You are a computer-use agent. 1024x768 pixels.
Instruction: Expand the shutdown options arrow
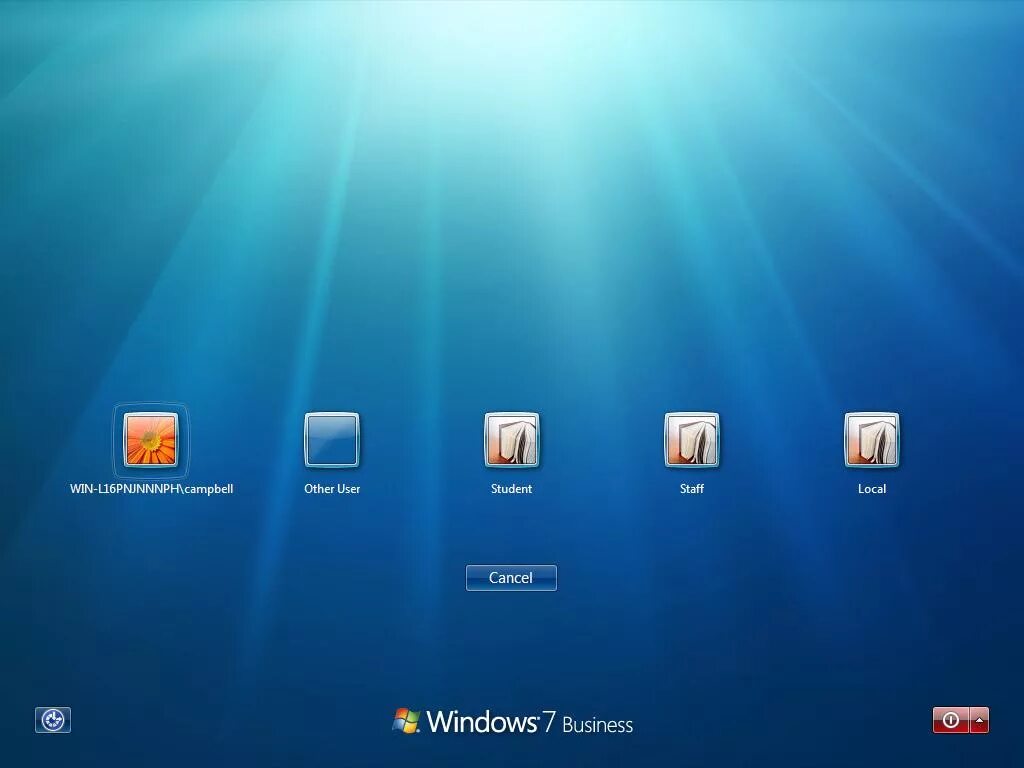click(980, 720)
